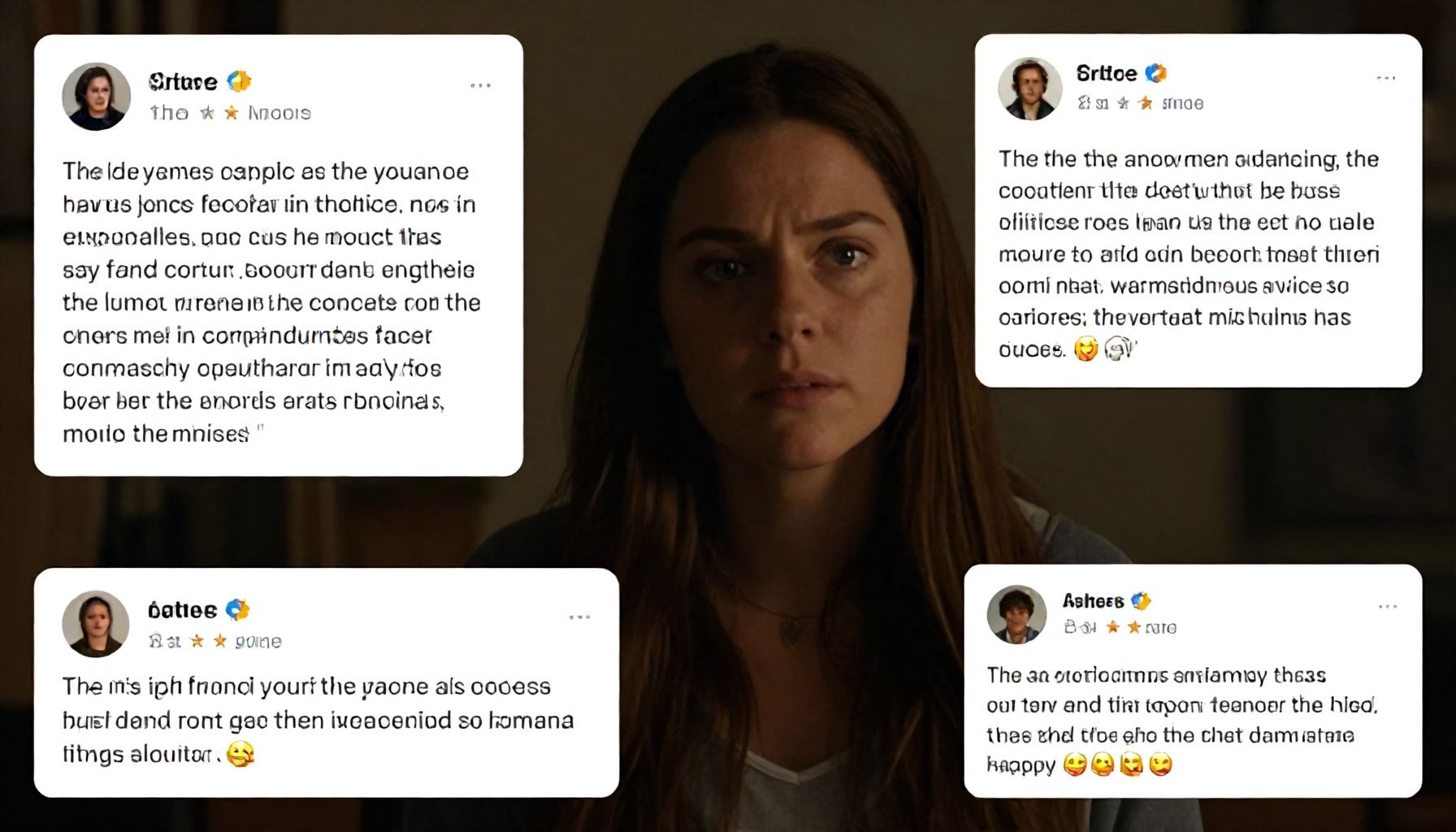Click the avatar in the top-right comment card
Viewport: 1456px width, 832px height.
point(1030,89)
